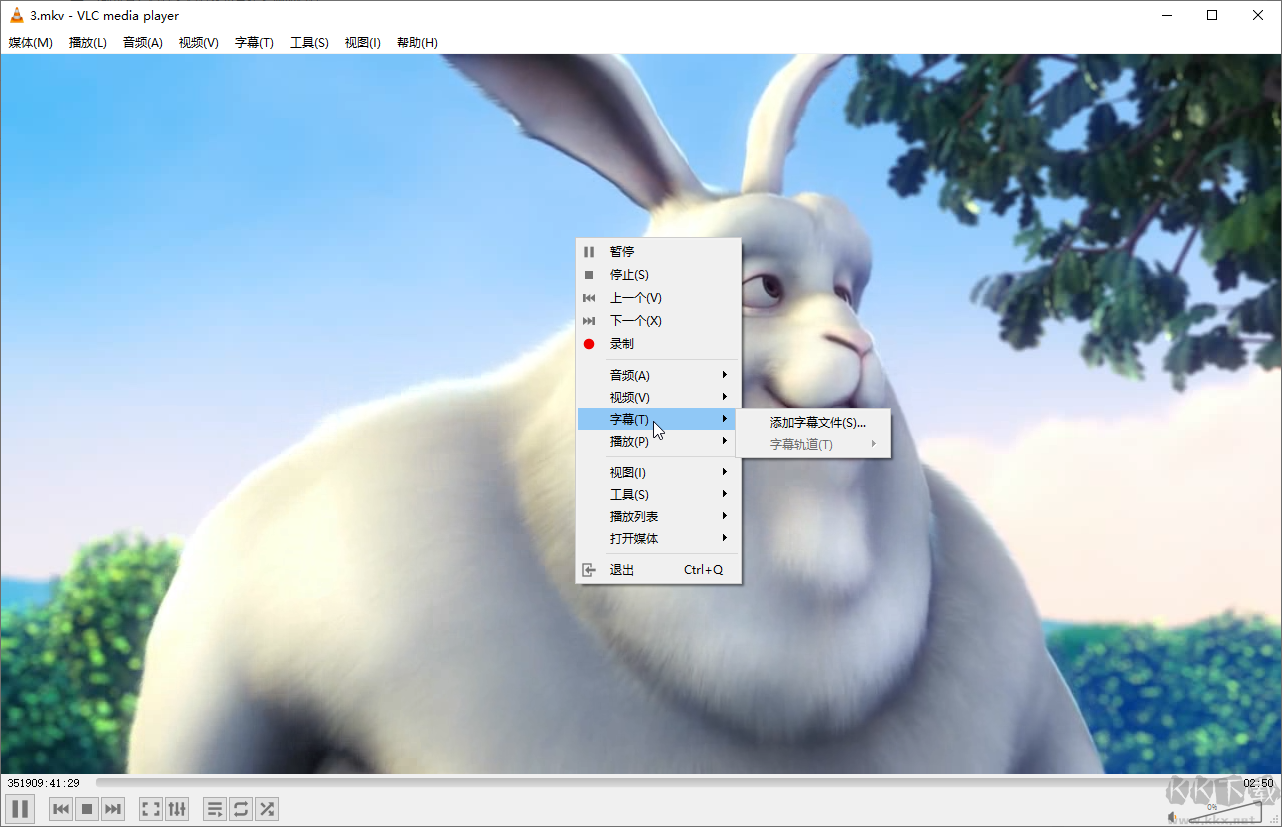This screenshot has height=827, width=1282.
Task: Pause playback using bottom toolbar pause icon
Action: pyautogui.click(x=19, y=808)
